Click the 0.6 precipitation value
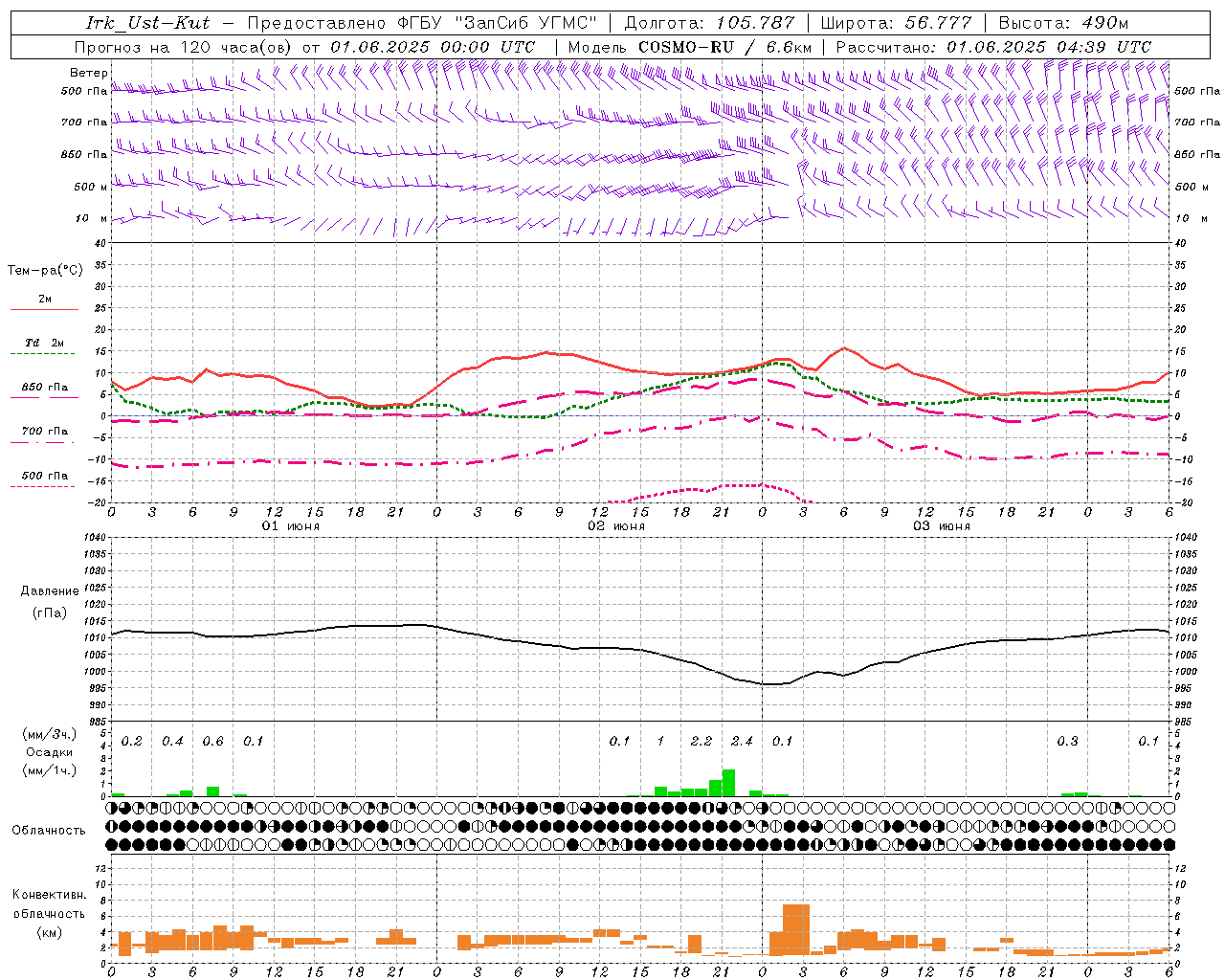This screenshot has height=980, width=1225. 213,742
